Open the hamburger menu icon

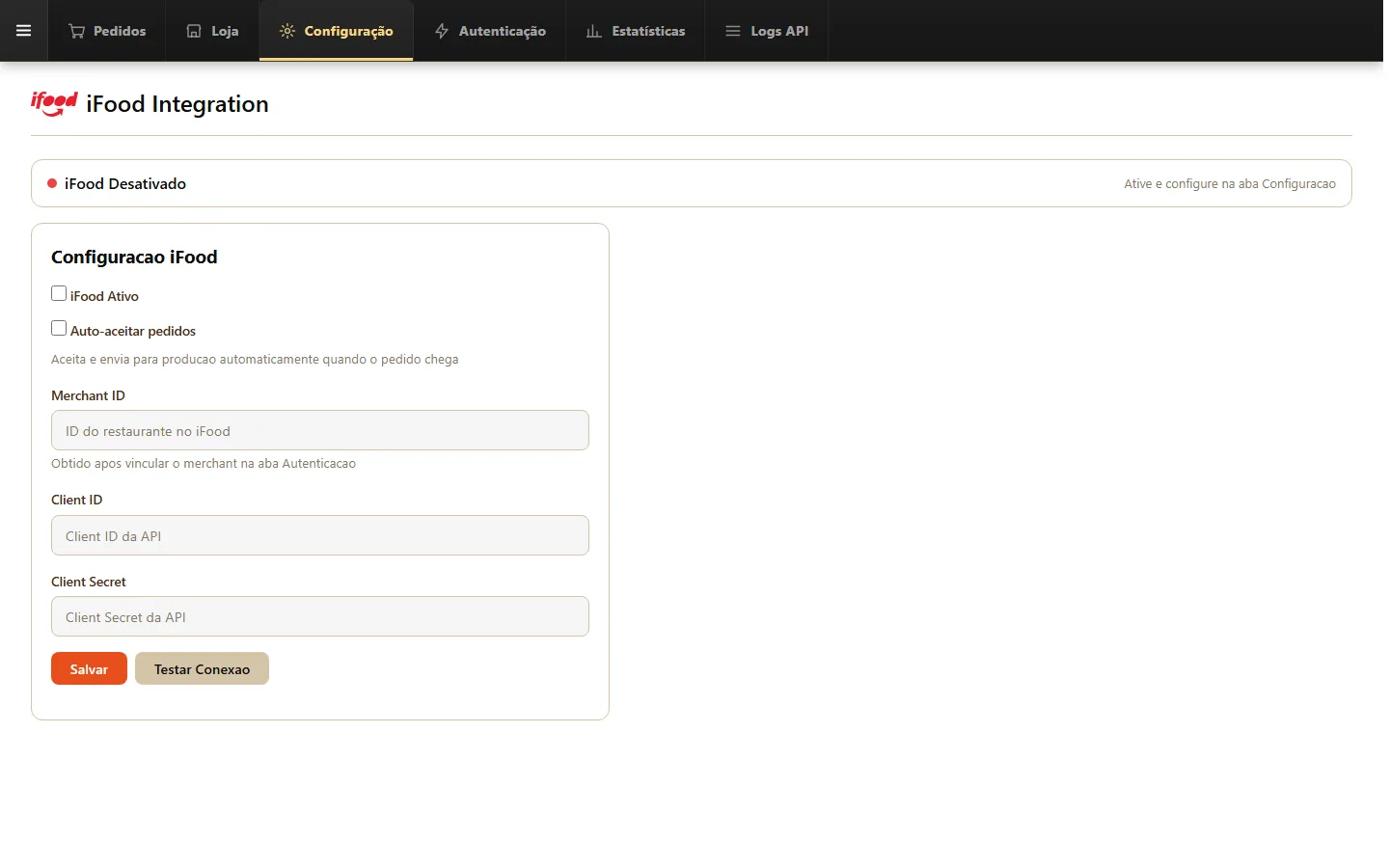(24, 31)
